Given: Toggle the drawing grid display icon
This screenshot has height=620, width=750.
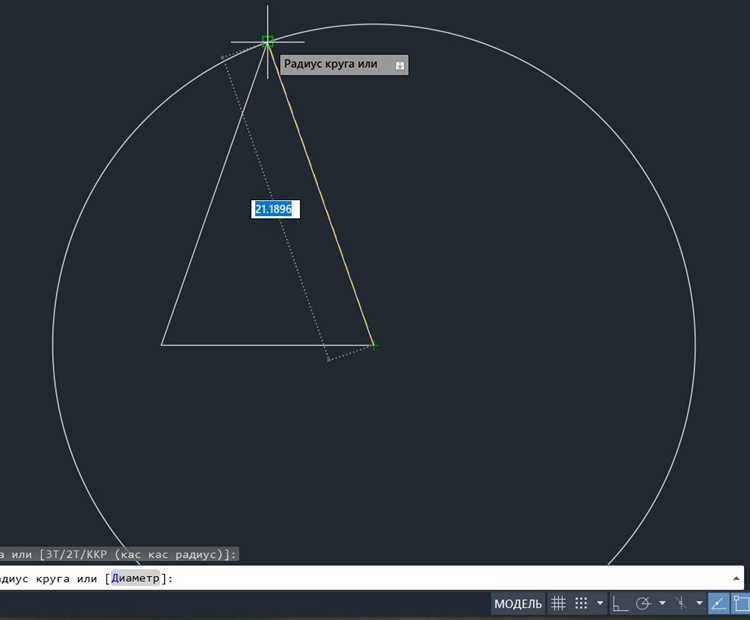Looking at the screenshot, I should [x=558, y=604].
